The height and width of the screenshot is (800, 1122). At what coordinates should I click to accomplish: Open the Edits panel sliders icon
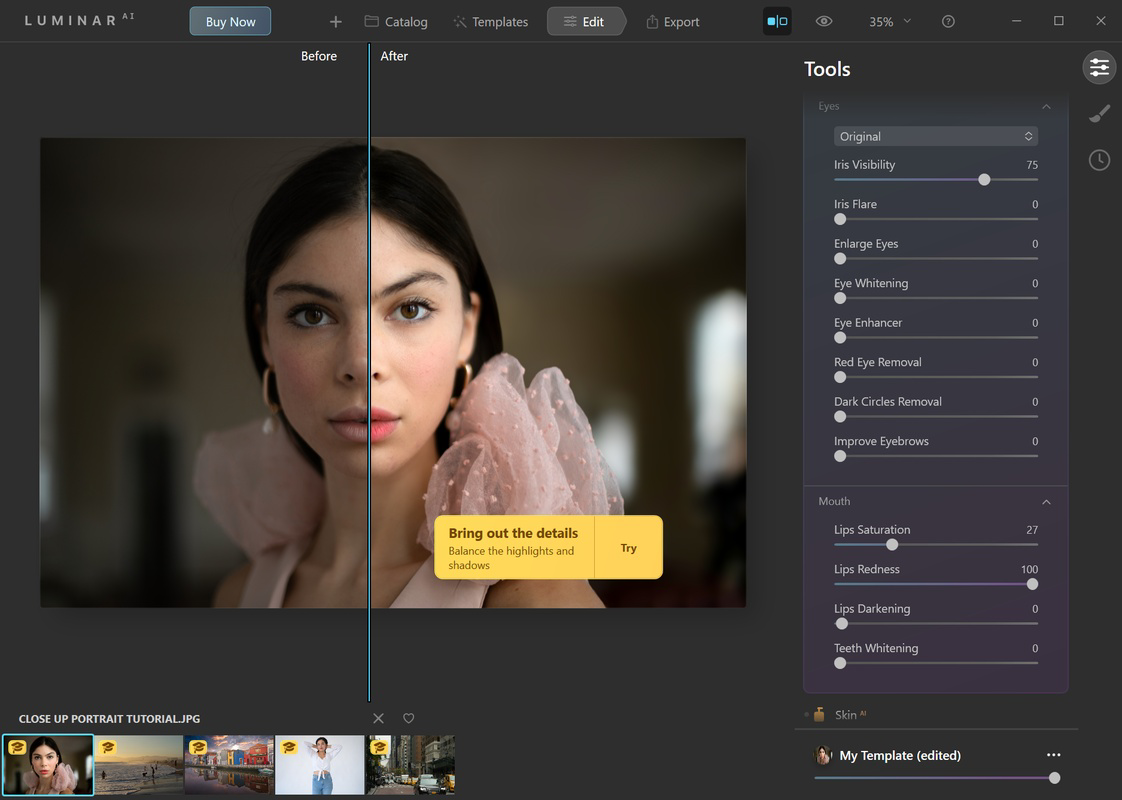coord(1099,67)
